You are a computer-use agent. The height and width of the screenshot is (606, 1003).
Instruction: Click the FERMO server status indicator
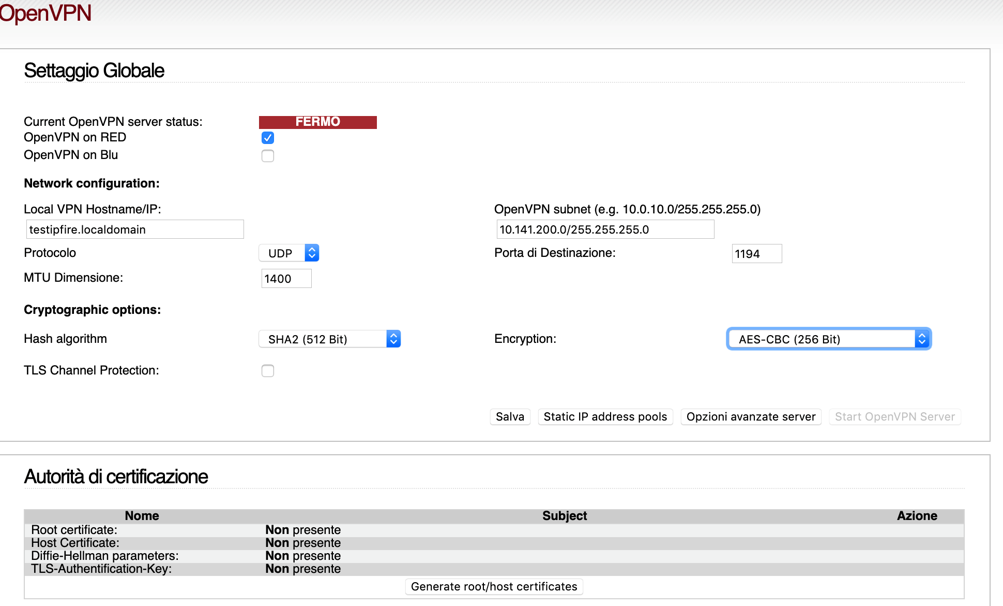pos(318,122)
